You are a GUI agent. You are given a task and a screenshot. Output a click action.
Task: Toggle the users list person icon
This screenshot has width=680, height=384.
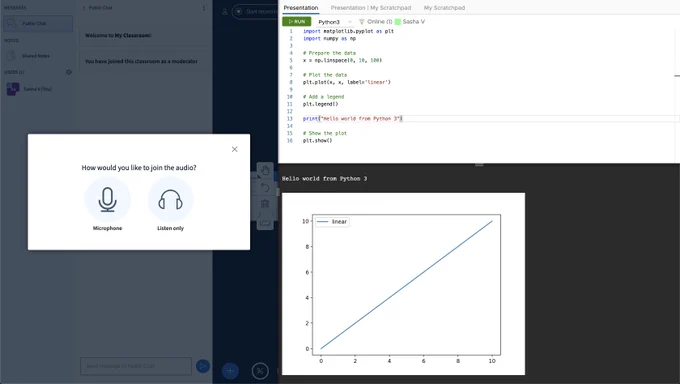(x=225, y=12)
